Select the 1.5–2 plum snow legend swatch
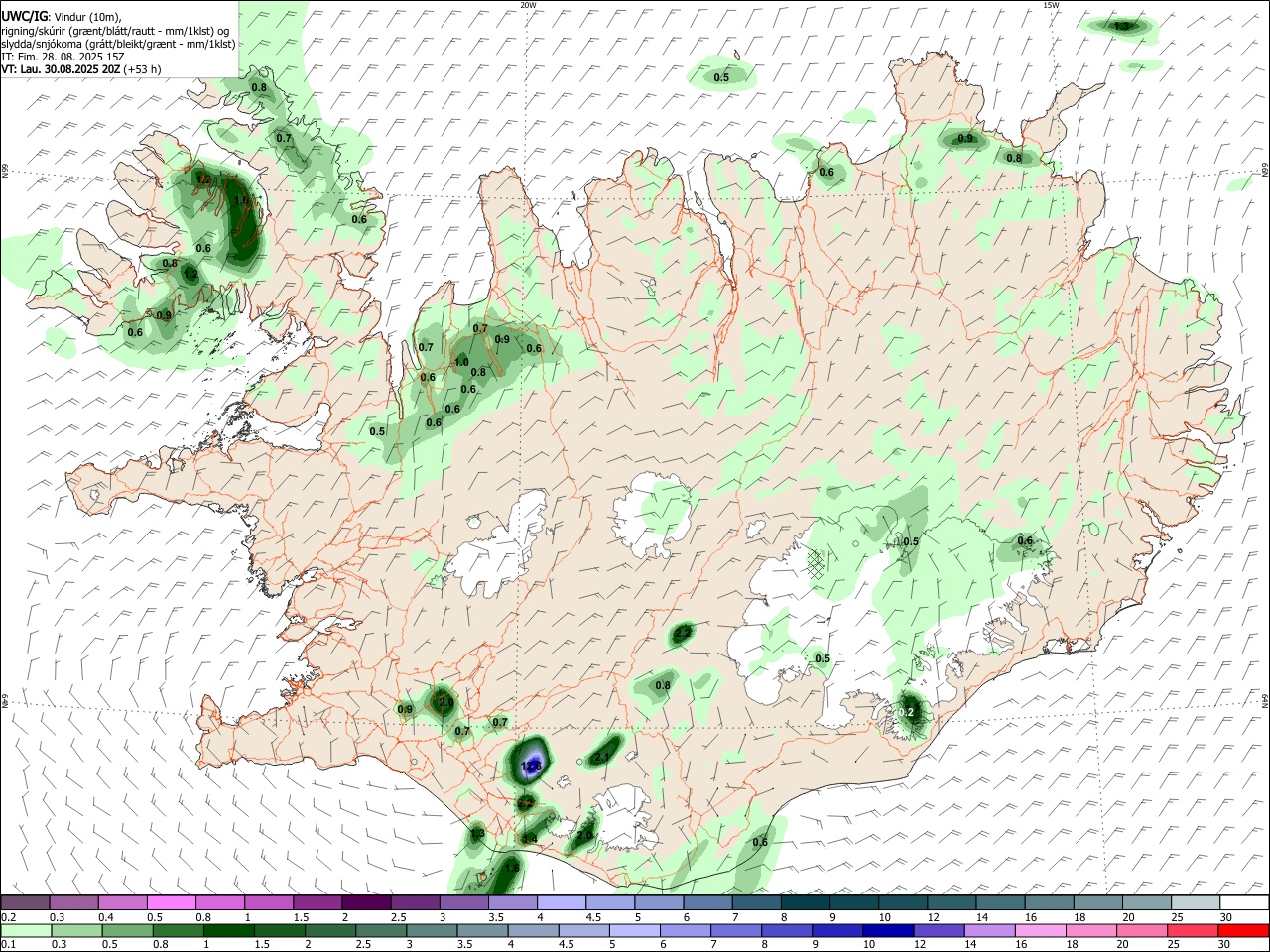Viewport: 1270px width, 952px height. [317, 902]
